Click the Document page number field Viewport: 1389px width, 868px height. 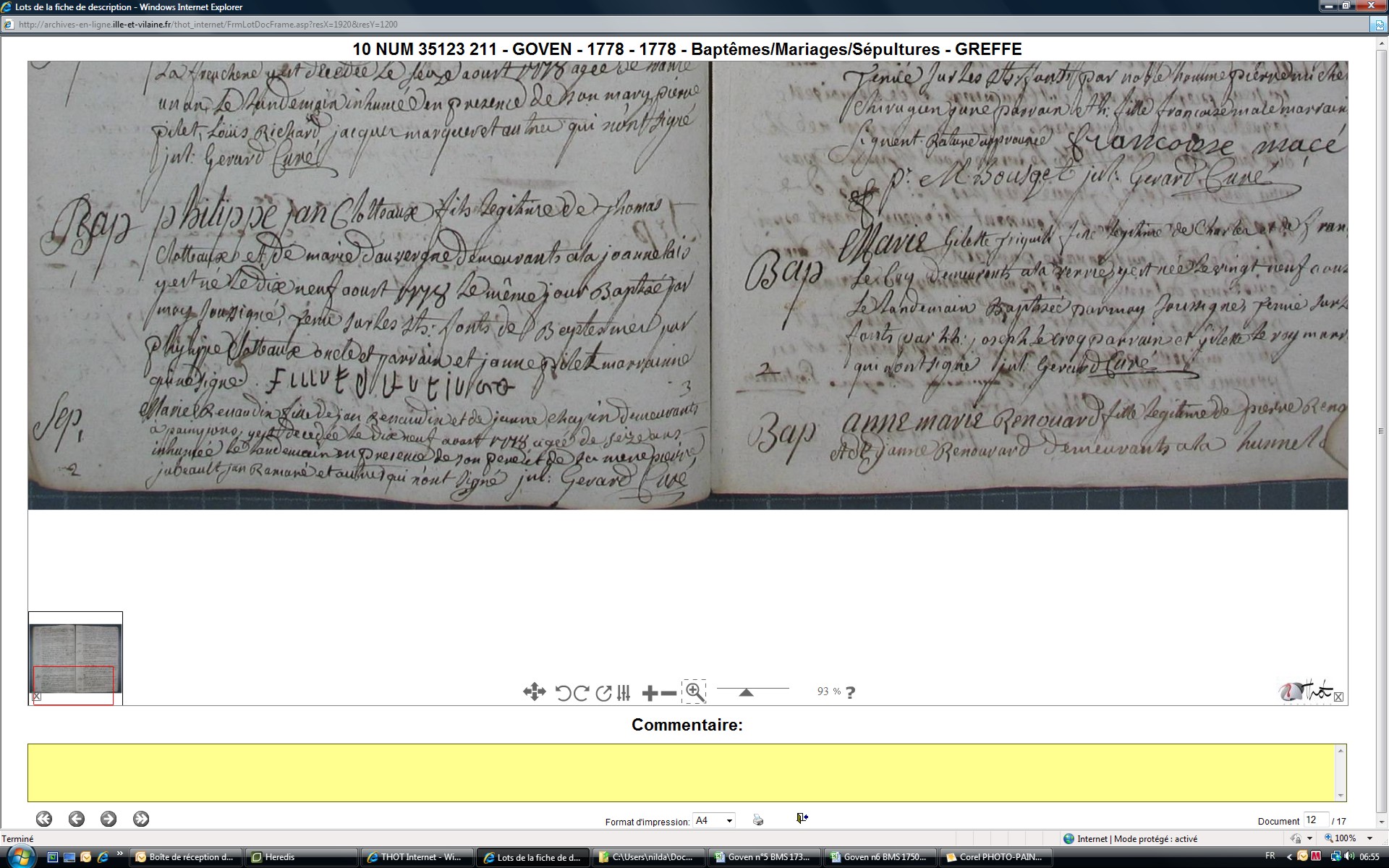[x=1314, y=820]
